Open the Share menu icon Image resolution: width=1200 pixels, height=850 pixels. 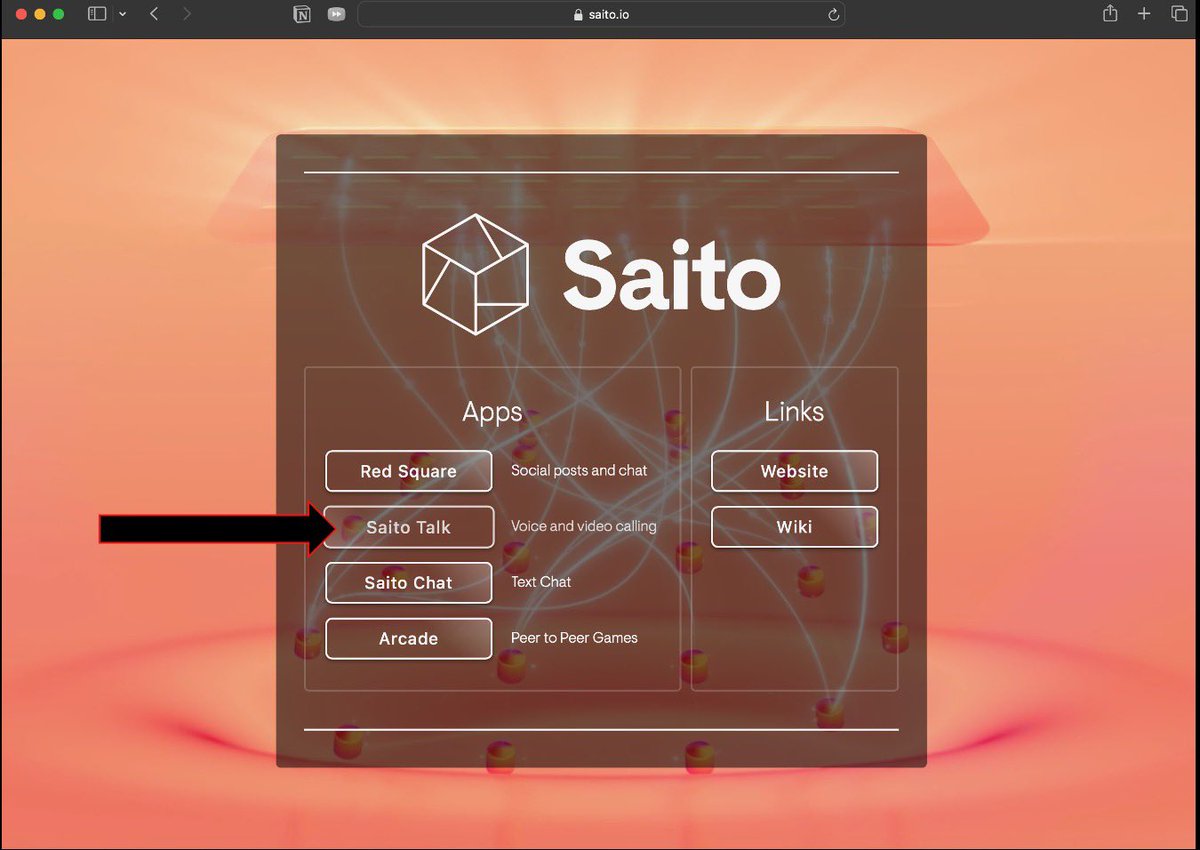tap(1110, 14)
